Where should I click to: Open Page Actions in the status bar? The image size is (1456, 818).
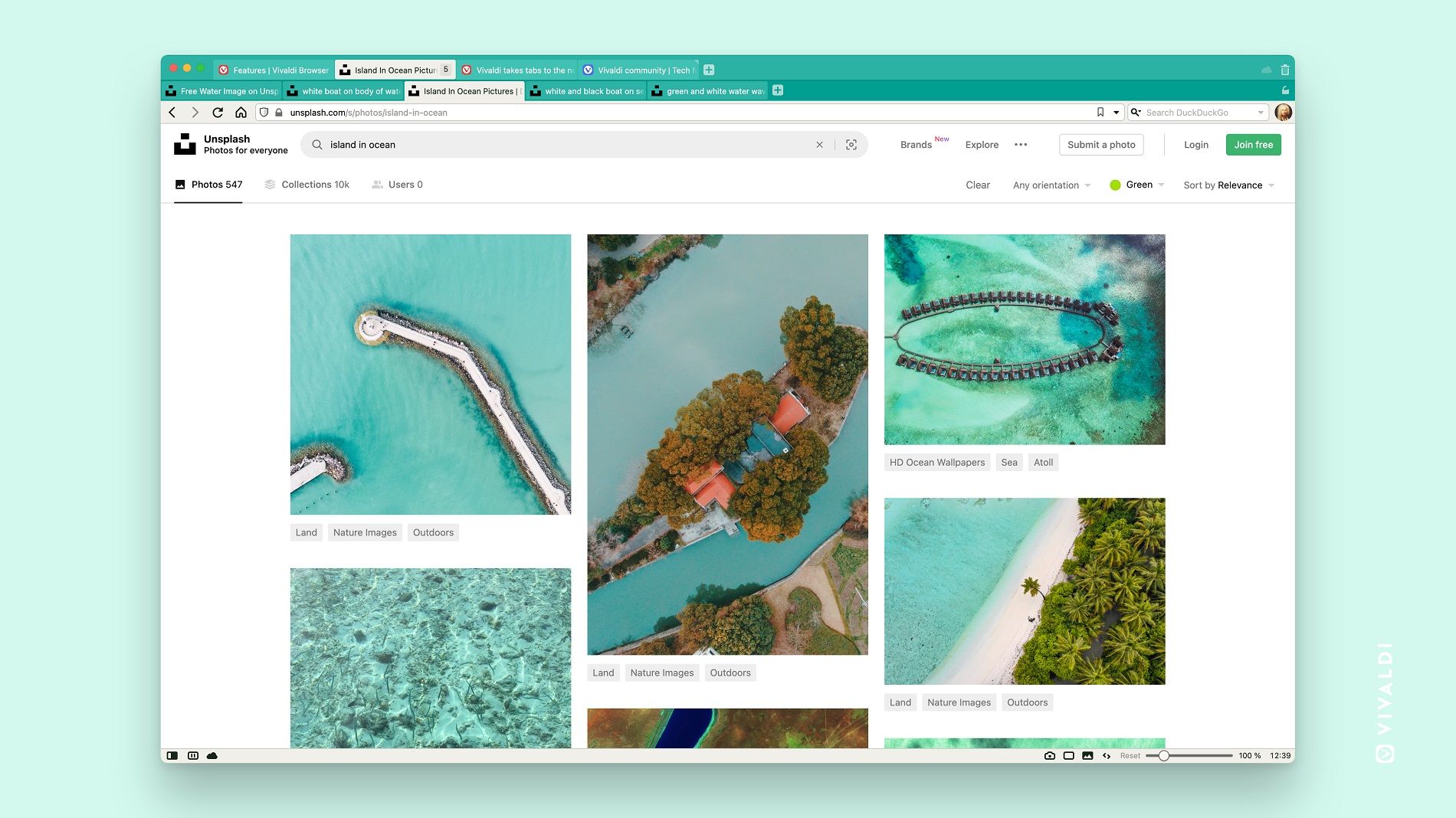(1107, 756)
